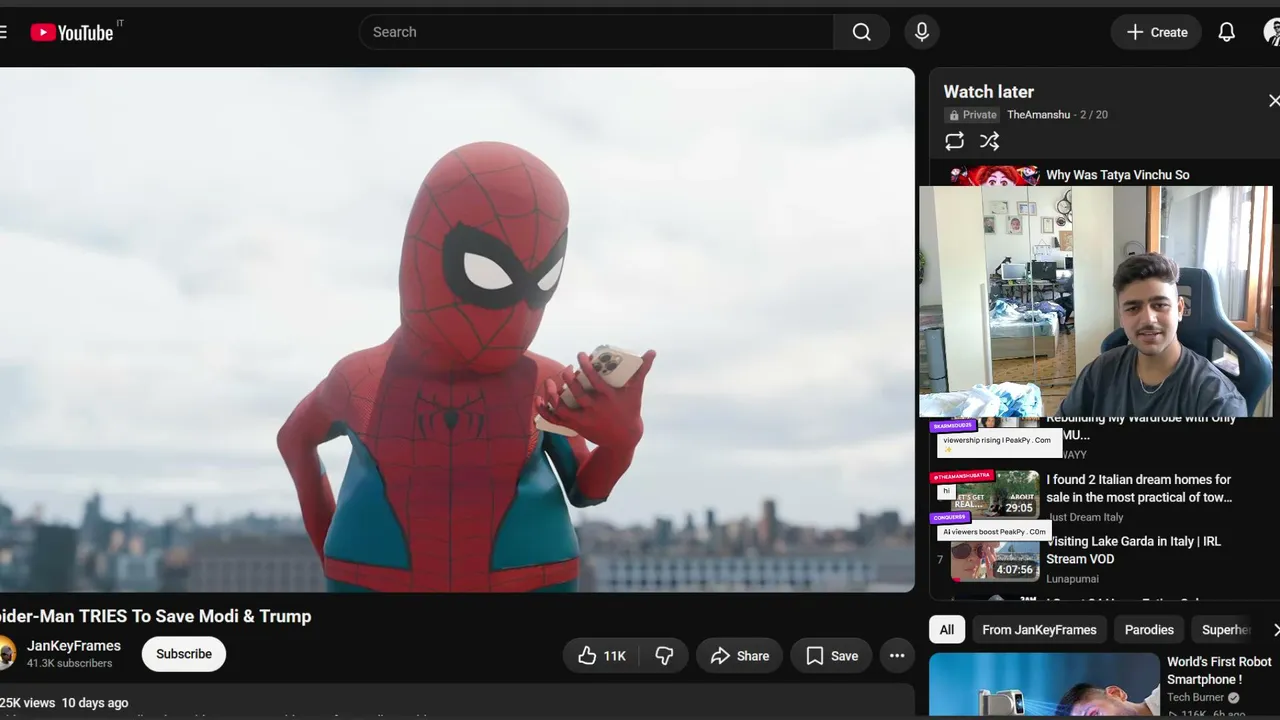Dislike the Spider-Man video
This screenshot has height=720, width=1280.
click(665, 656)
